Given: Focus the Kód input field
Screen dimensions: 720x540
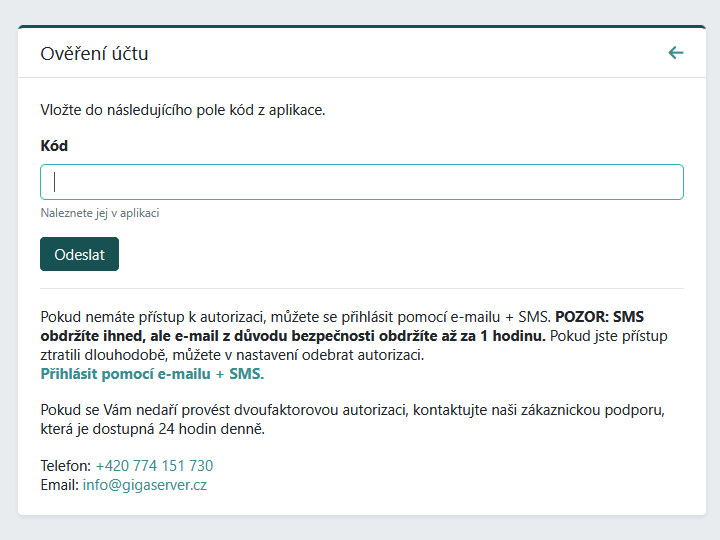Looking at the screenshot, I should pyautogui.click(x=361, y=182).
